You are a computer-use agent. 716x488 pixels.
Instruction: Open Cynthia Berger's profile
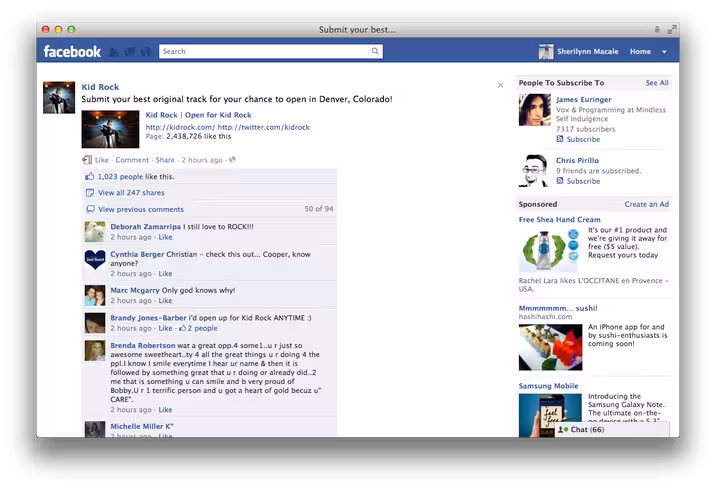tap(137, 254)
